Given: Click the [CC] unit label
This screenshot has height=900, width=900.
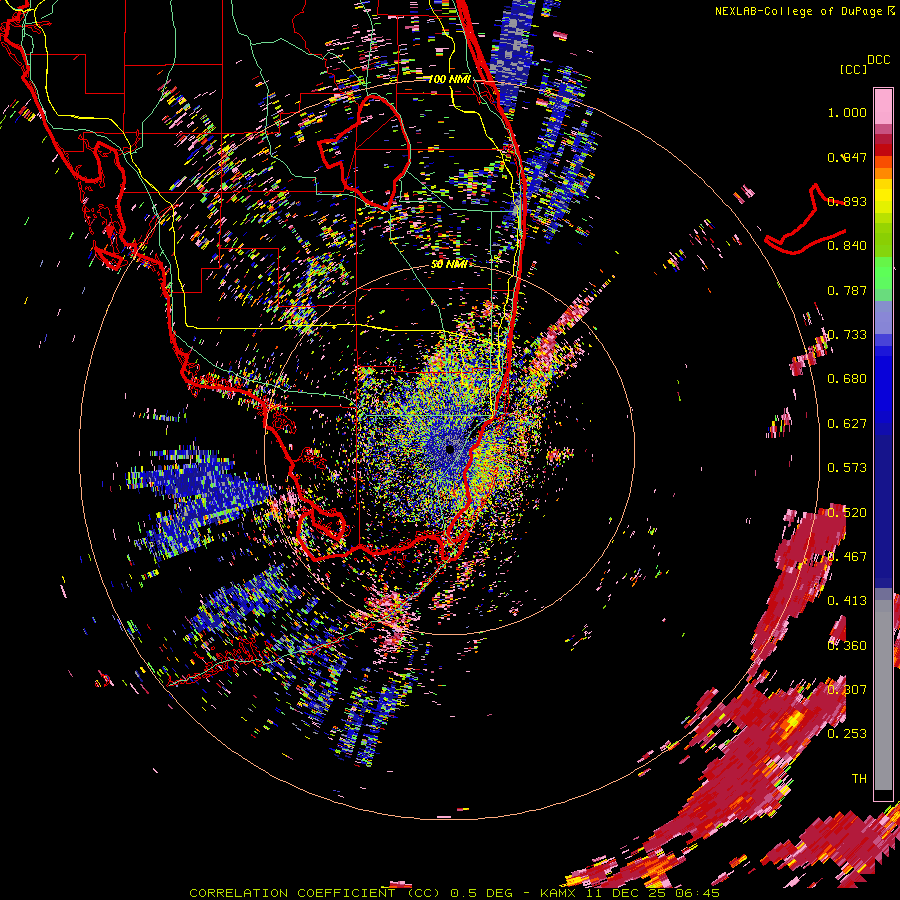Looking at the screenshot, I should tap(853, 69).
